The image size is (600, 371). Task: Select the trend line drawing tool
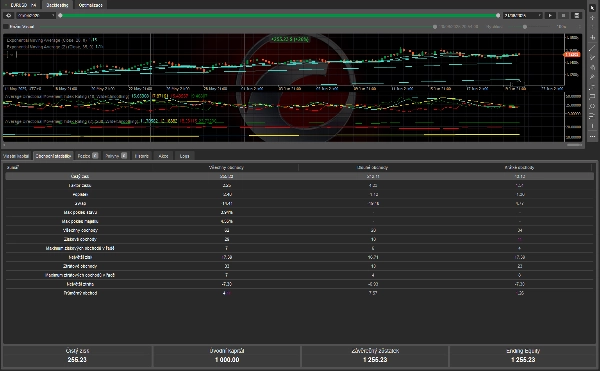(x=592, y=48)
